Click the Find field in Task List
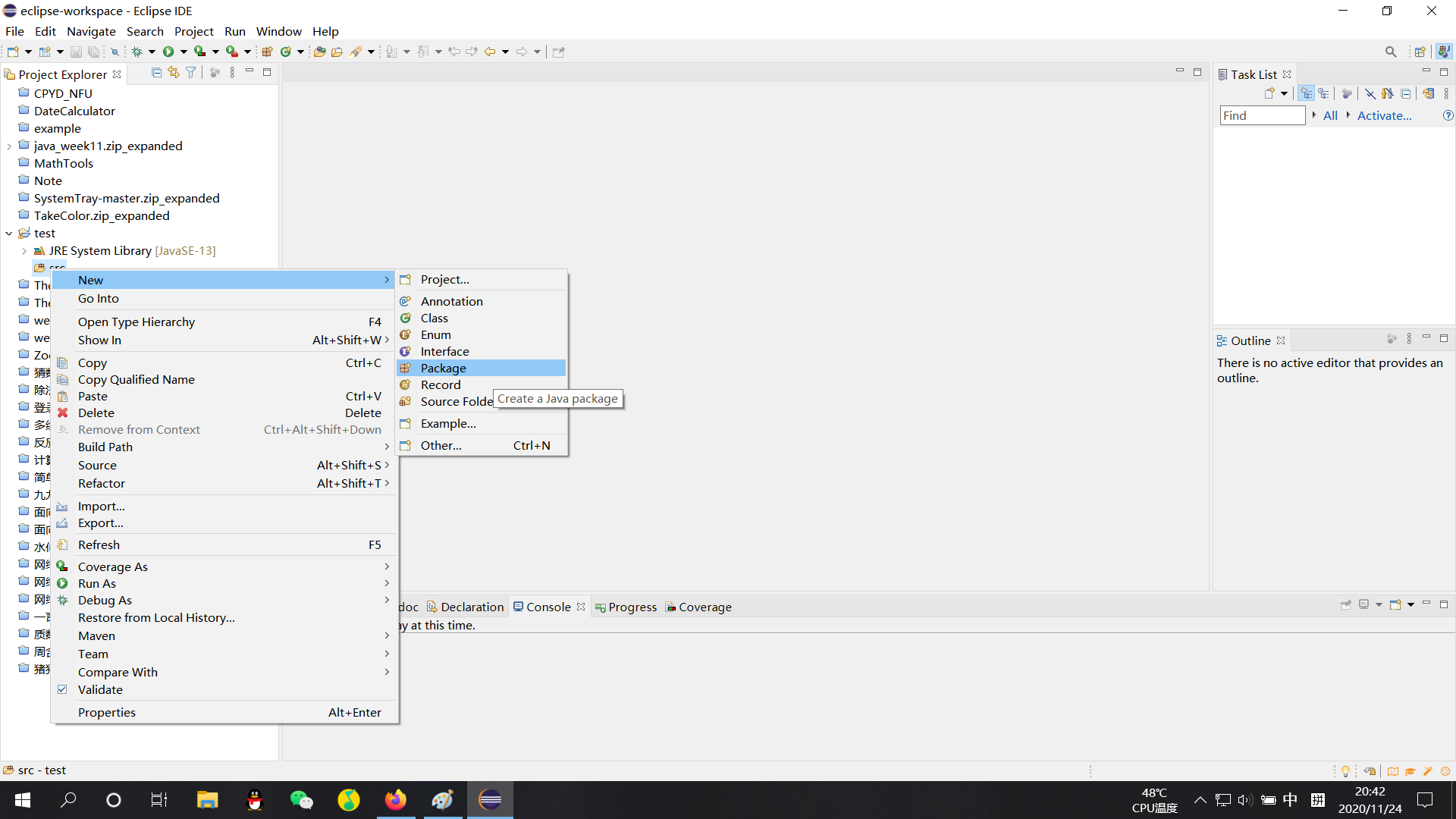Screen dimensions: 1456x819 click(x=1261, y=115)
